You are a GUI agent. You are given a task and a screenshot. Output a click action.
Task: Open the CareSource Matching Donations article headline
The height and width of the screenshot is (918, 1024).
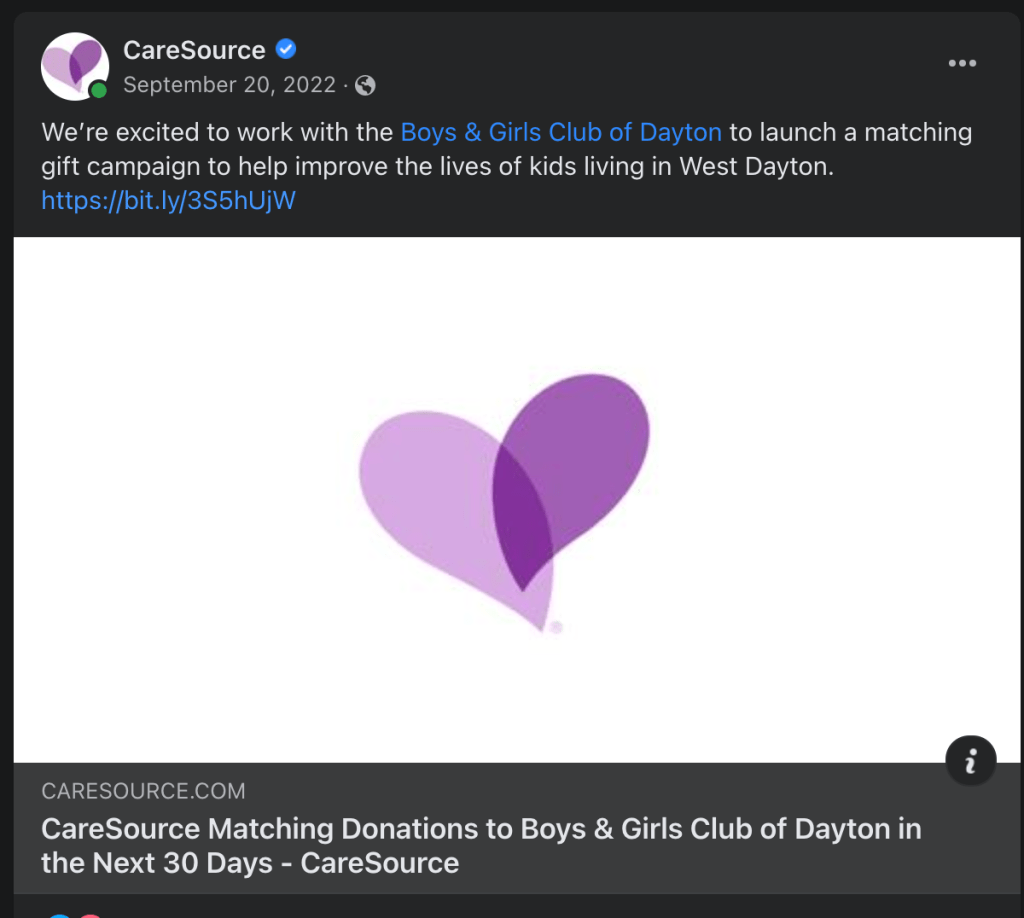[x=480, y=845]
